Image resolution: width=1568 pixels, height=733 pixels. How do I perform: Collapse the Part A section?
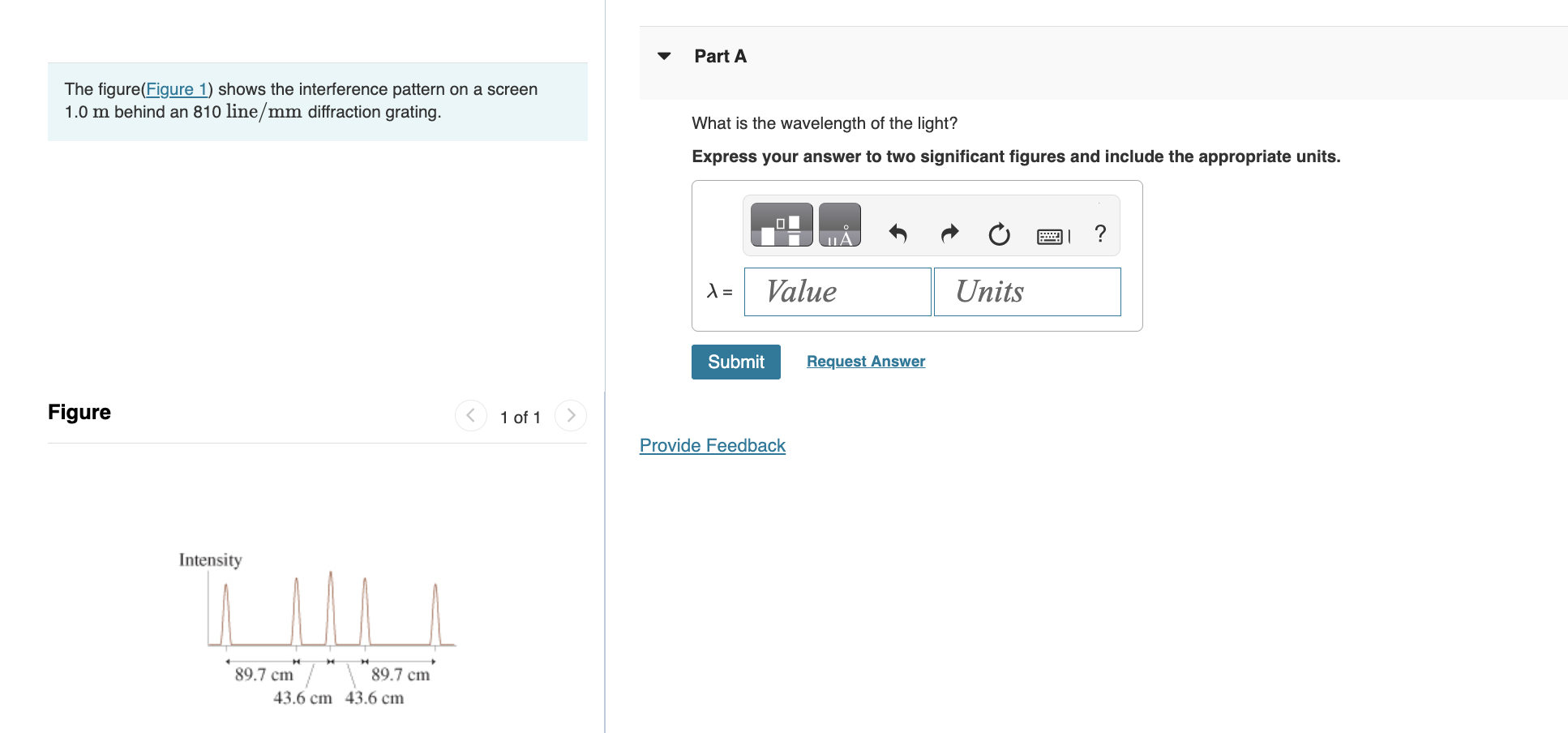tap(664, 56)
